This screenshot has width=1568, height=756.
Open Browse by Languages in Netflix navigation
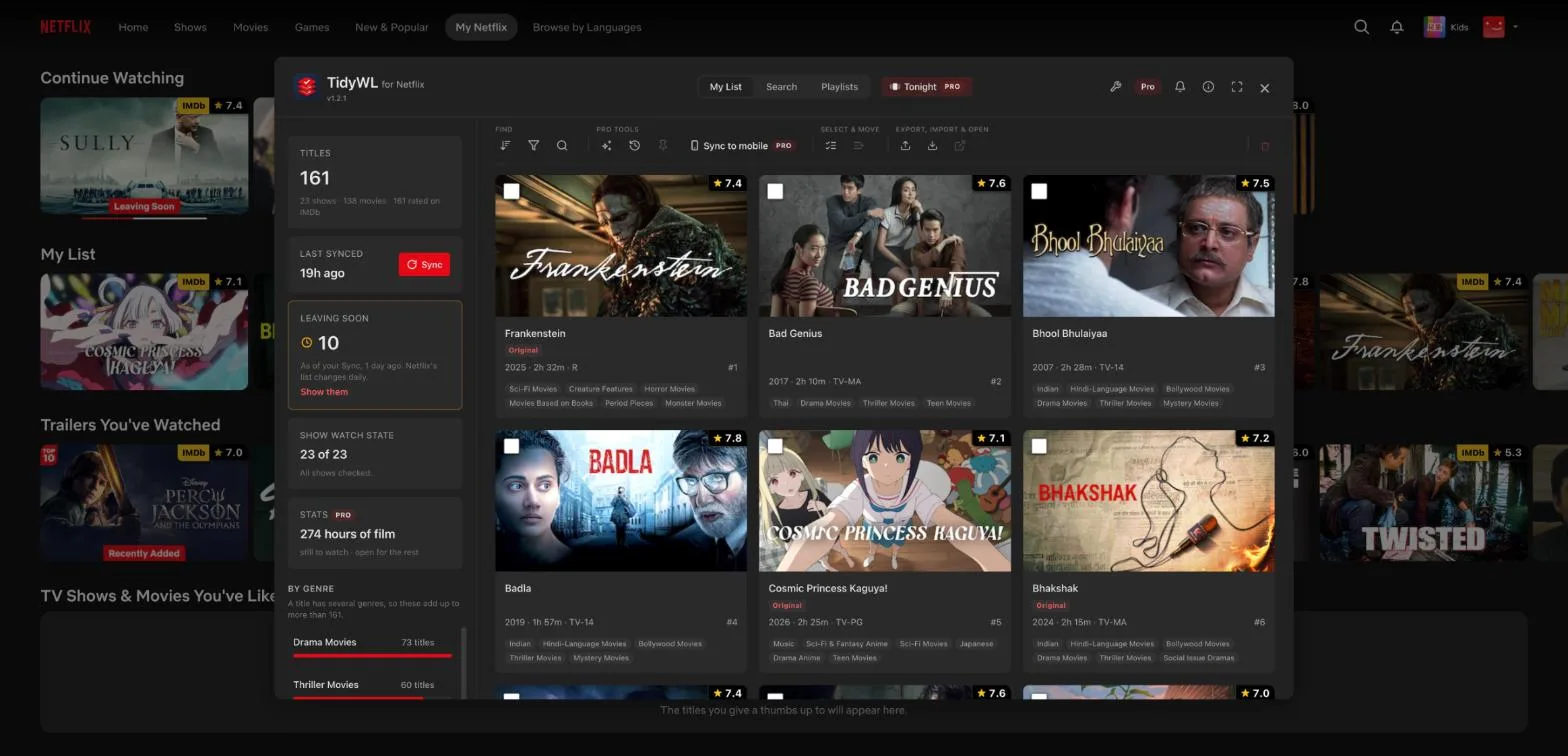point(587,27)
